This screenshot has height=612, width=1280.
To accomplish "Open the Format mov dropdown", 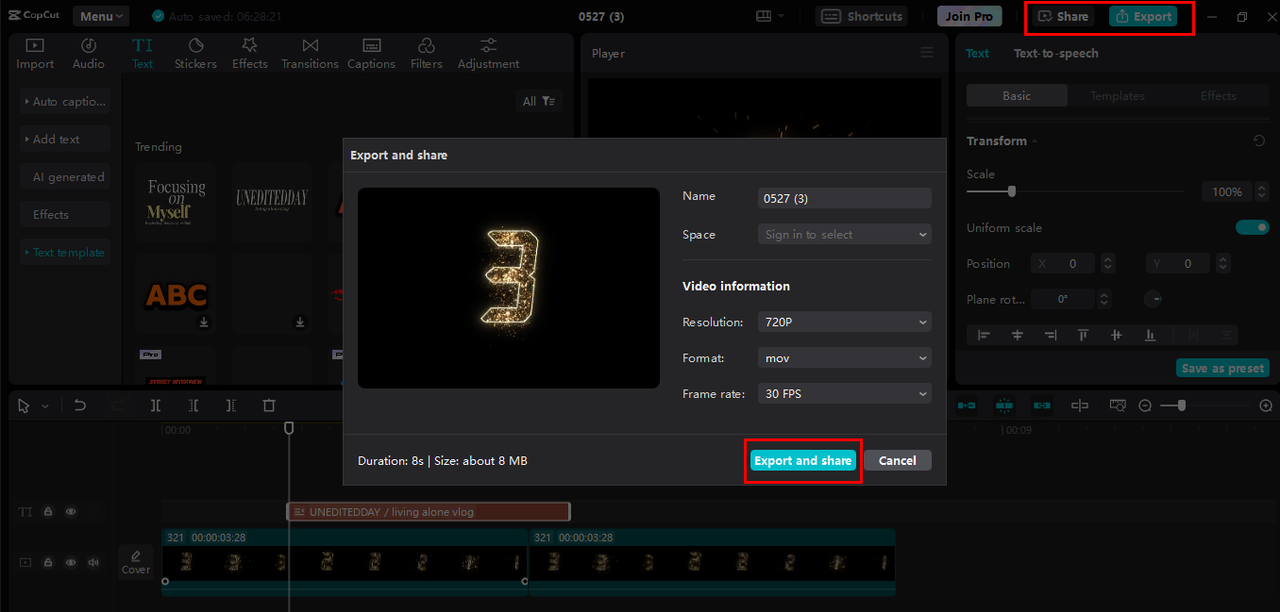I will click(x=844, y=358).
